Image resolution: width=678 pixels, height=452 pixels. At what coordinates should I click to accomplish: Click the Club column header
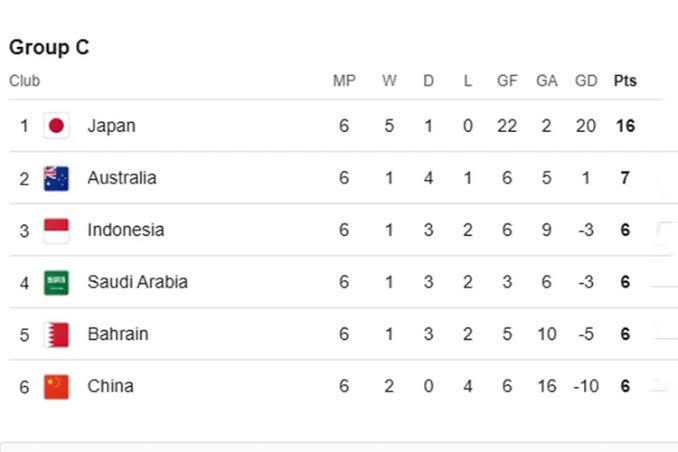coord(24,81)
